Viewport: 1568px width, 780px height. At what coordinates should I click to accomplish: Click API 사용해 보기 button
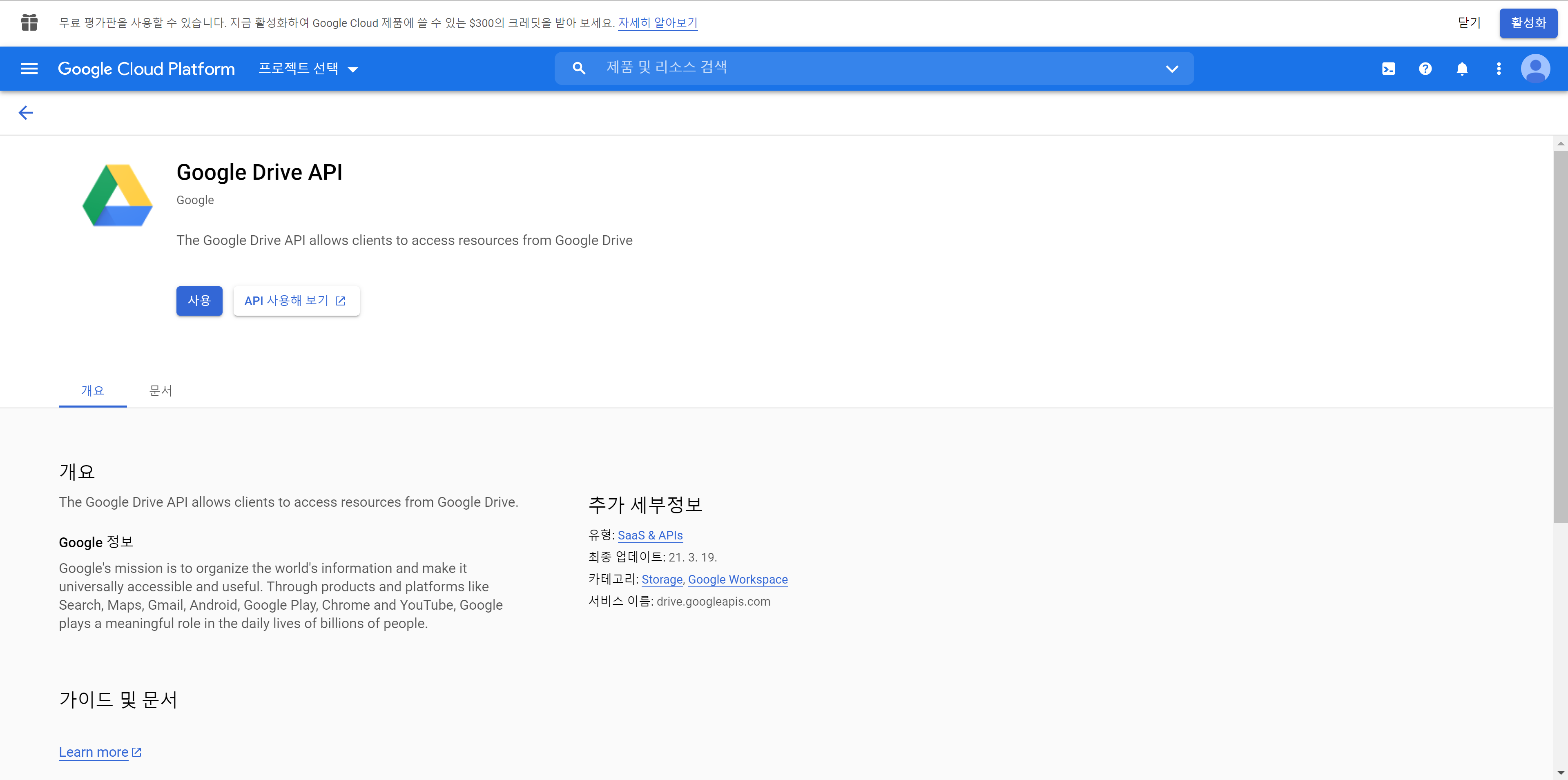[x=296, y=301]
